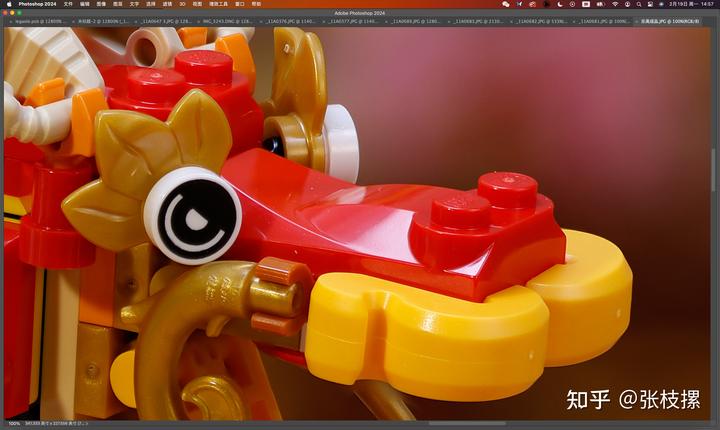This screenshot has width=720, height=430.
Task: Open the sound output menu bar icon
Action: (x=600, y=4)
